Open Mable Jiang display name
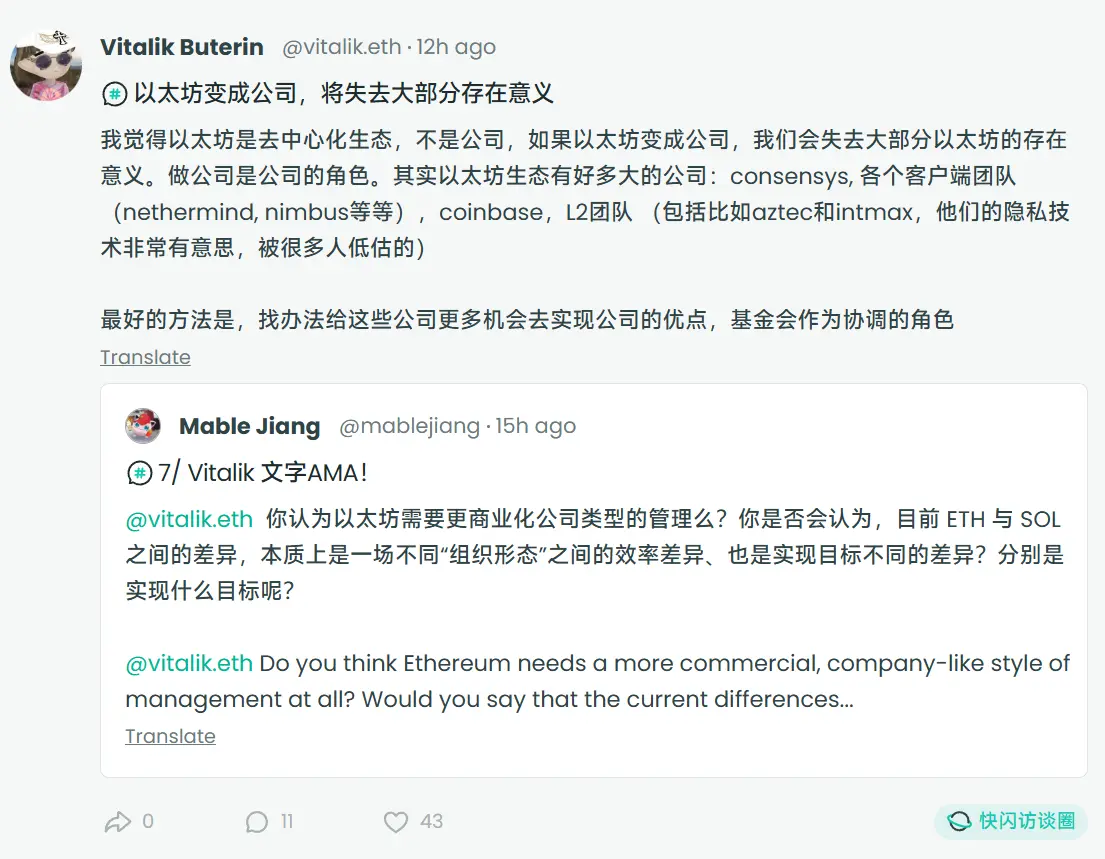Viewport: 1105px width, 859px height. pos(250,426)
